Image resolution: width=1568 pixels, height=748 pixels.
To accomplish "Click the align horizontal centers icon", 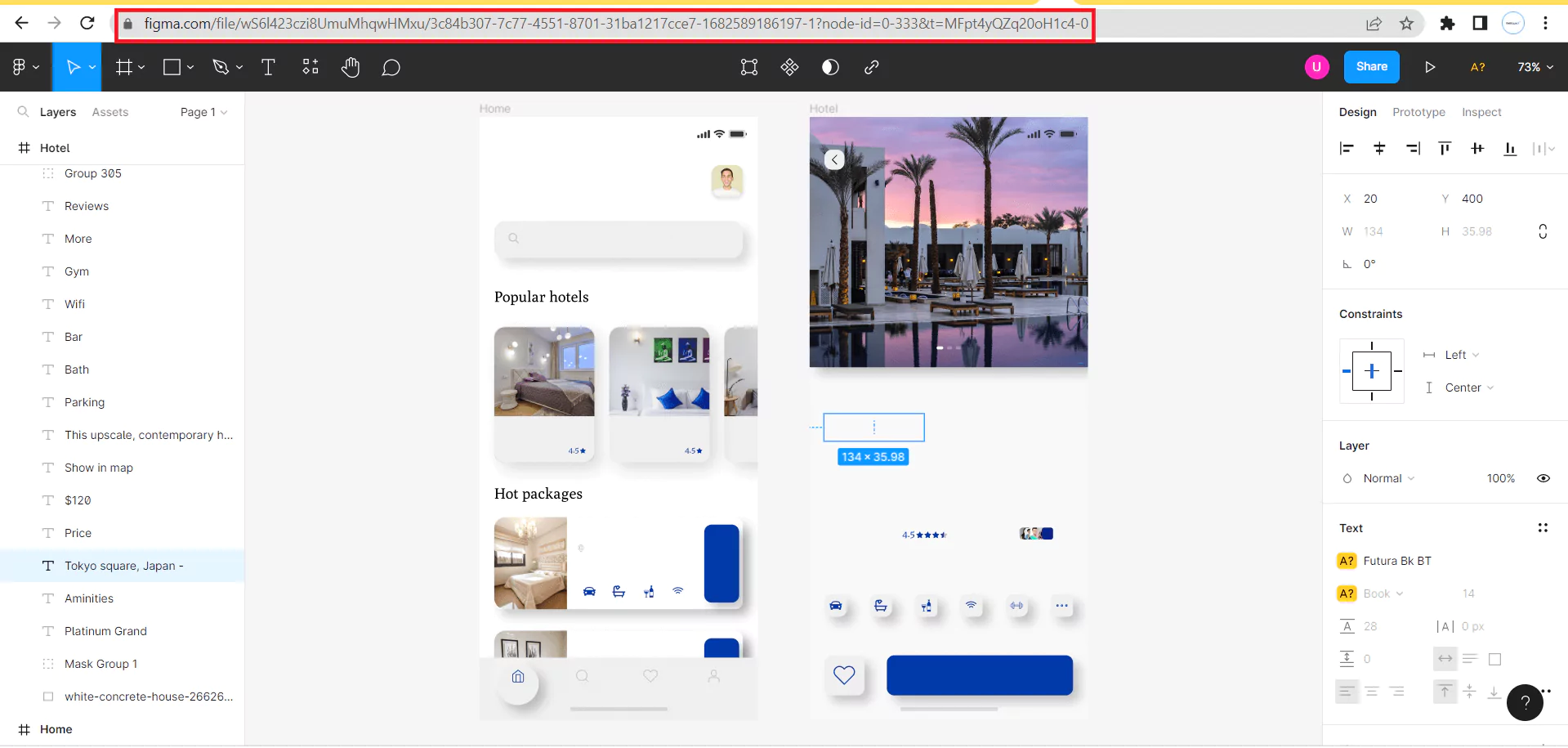I will click(1380, 149).
